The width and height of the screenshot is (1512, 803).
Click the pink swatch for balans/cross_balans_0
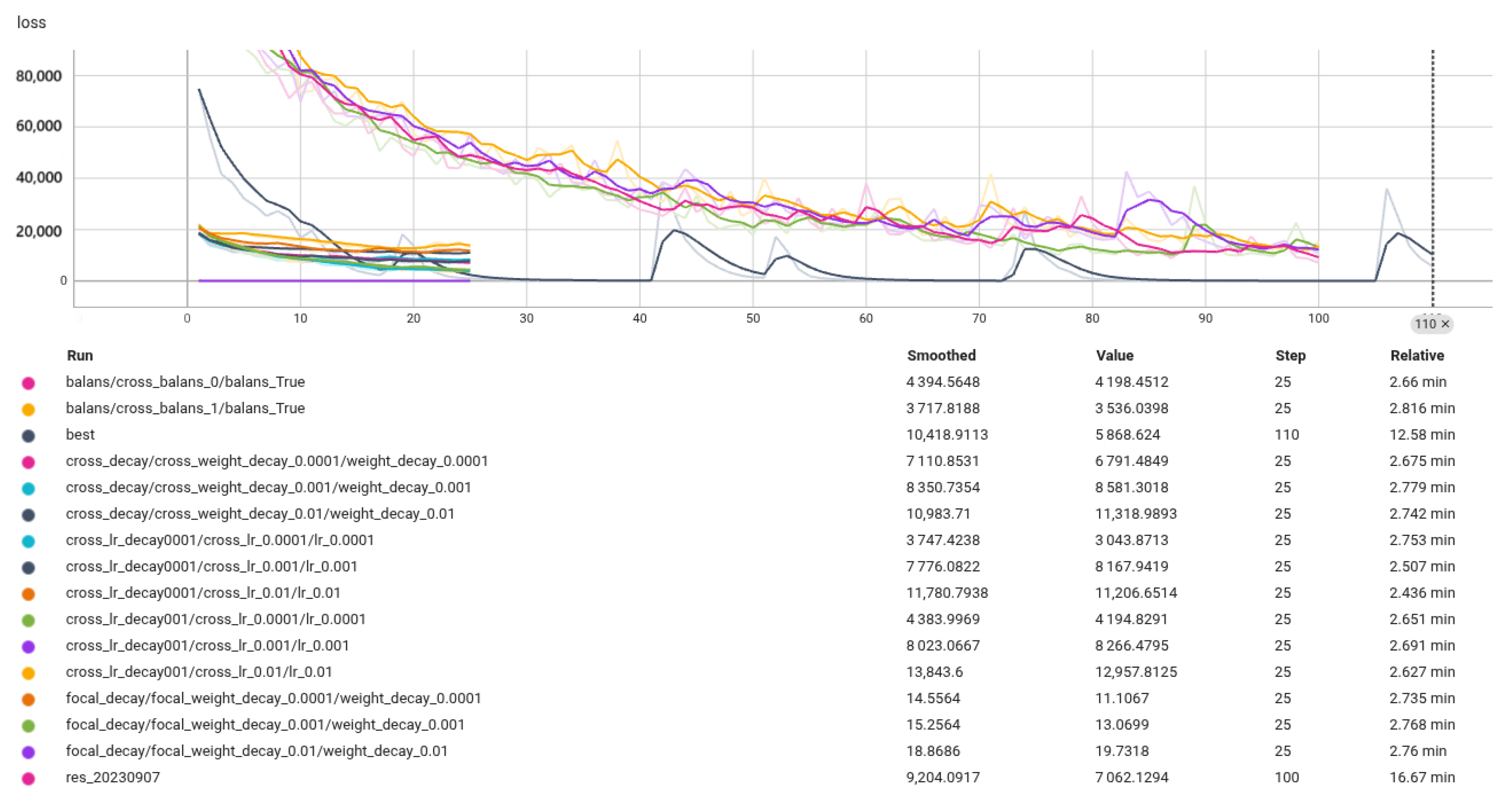[x=28, y=383]
